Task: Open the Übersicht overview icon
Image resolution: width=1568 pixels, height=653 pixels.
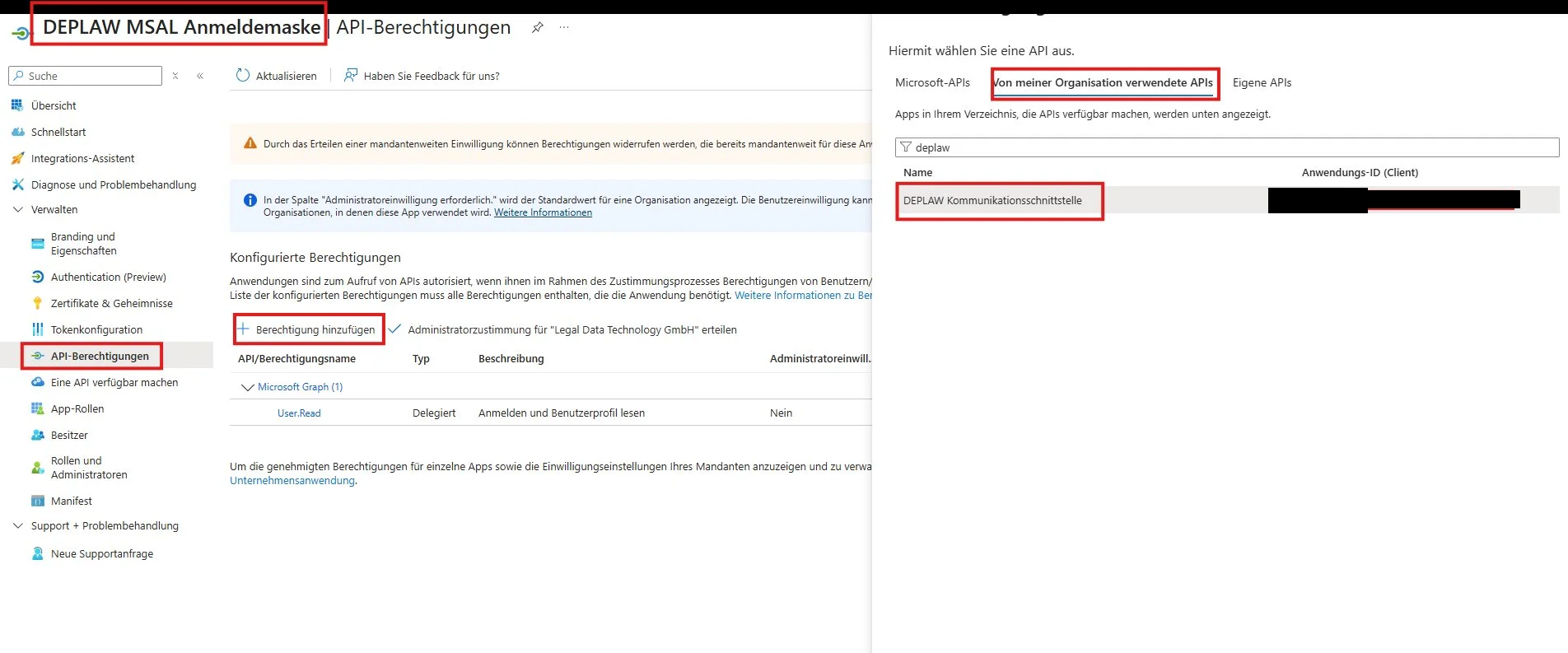Action: [x=17, y=105]
